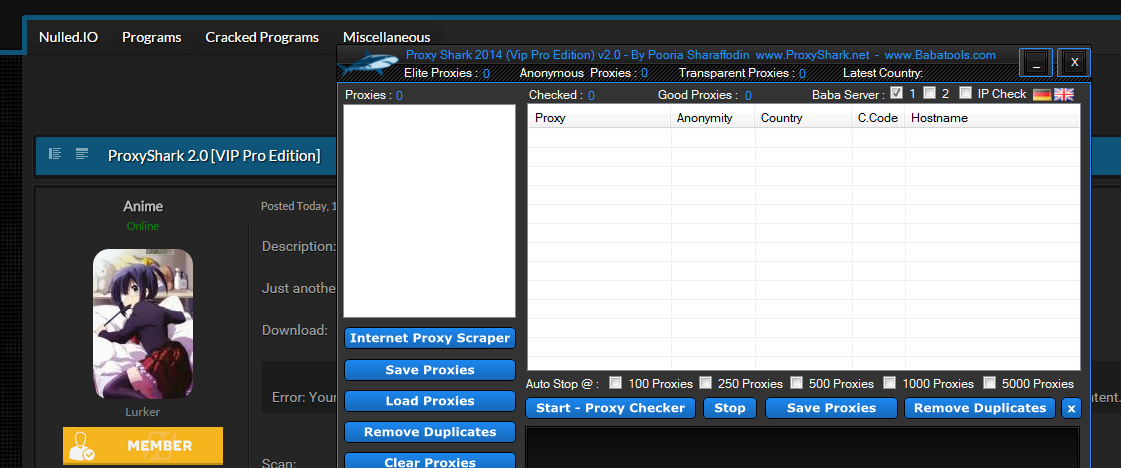Viewport: 1121px width, 468px height.
Task: Click the UK flag language icon
Action: coord(1064,94)
